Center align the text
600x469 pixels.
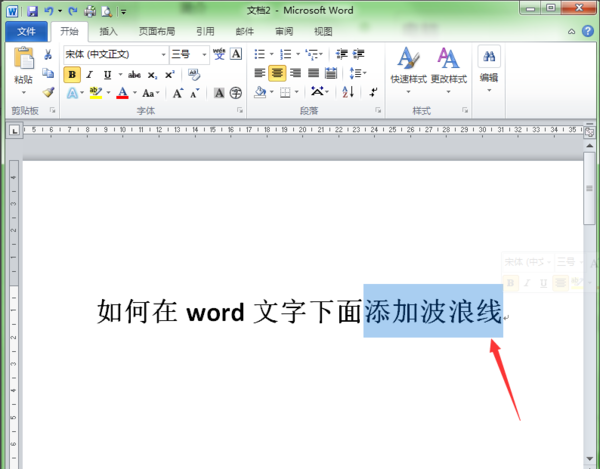pyautogui.click(x=277, y=73)
